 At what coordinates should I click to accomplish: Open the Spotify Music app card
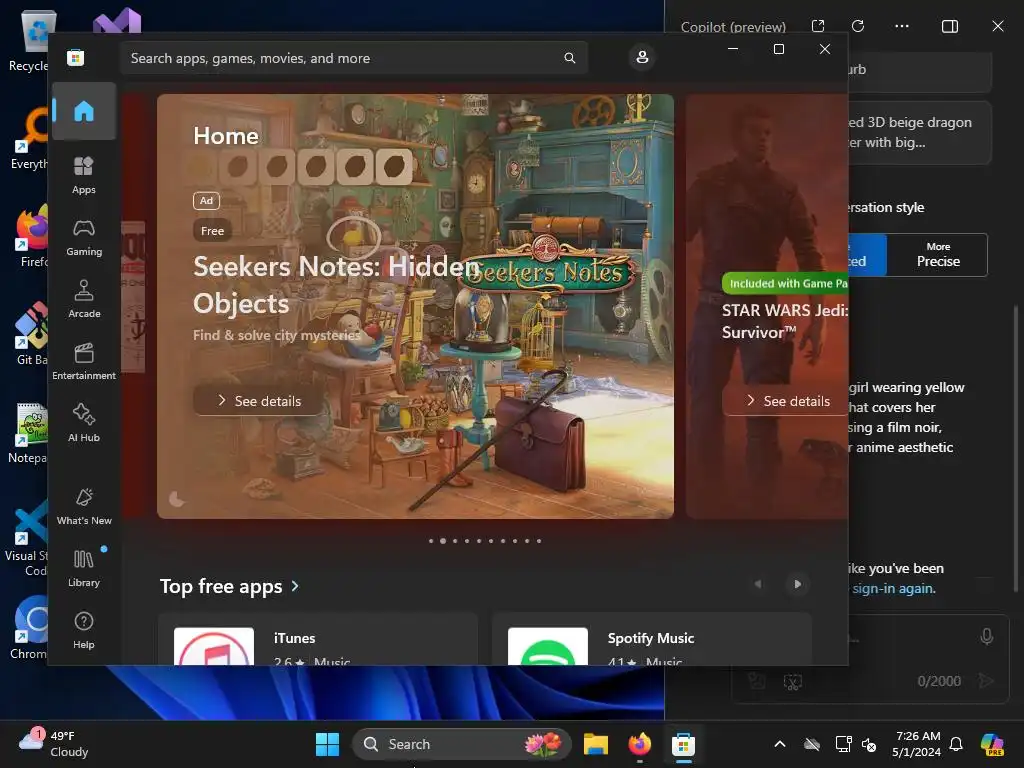tap(652, 639)
